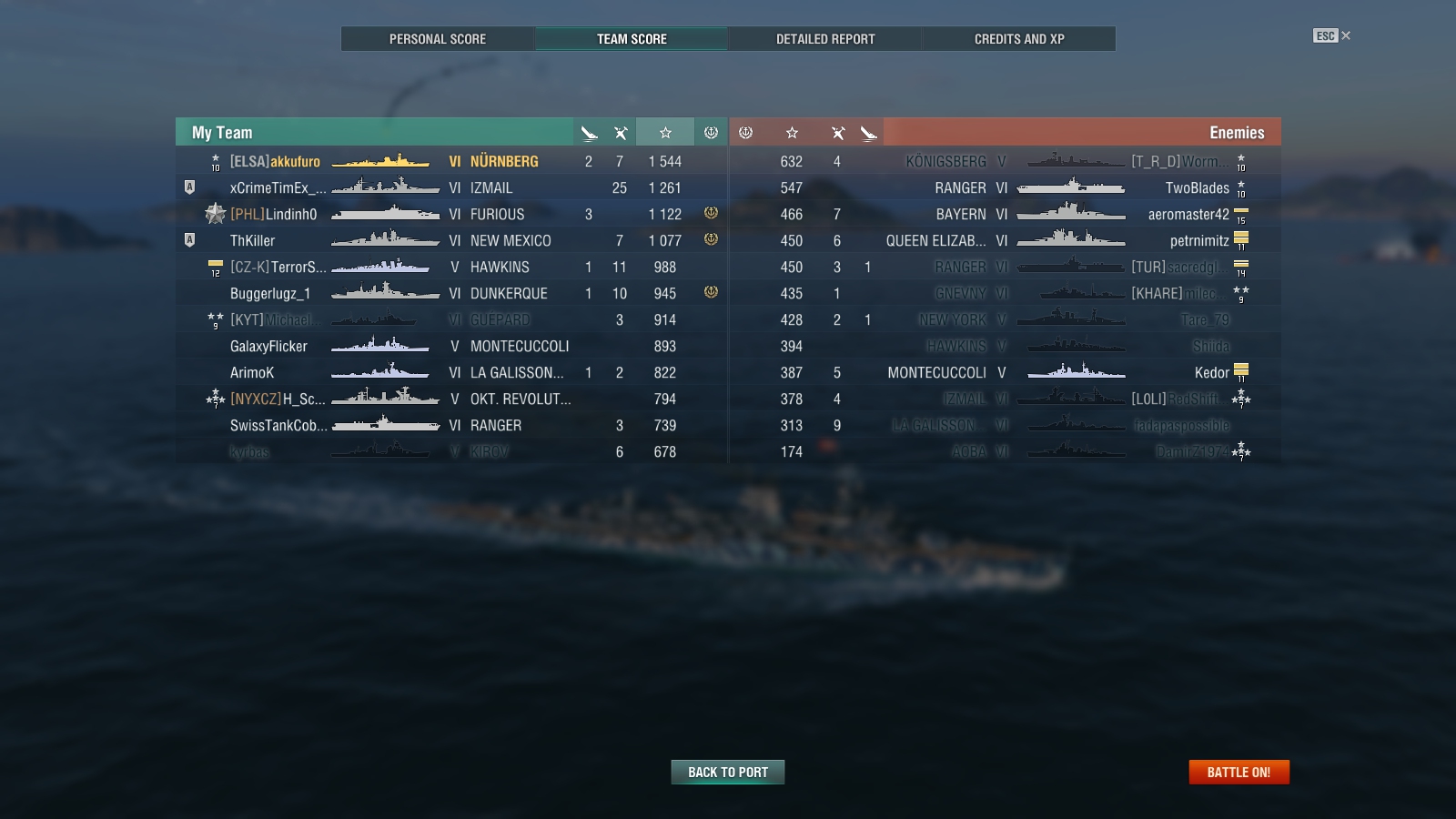Start a new match with Battle On!

tap(1239, 772)
